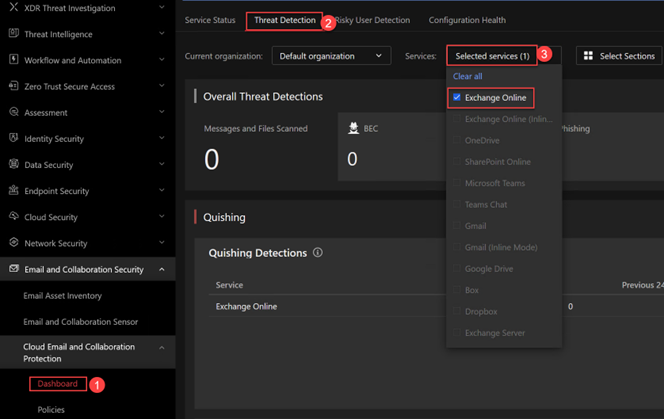Expand the Assessment menu chevron
This screenshot has height=419, width=664.
tap(162, 112)
